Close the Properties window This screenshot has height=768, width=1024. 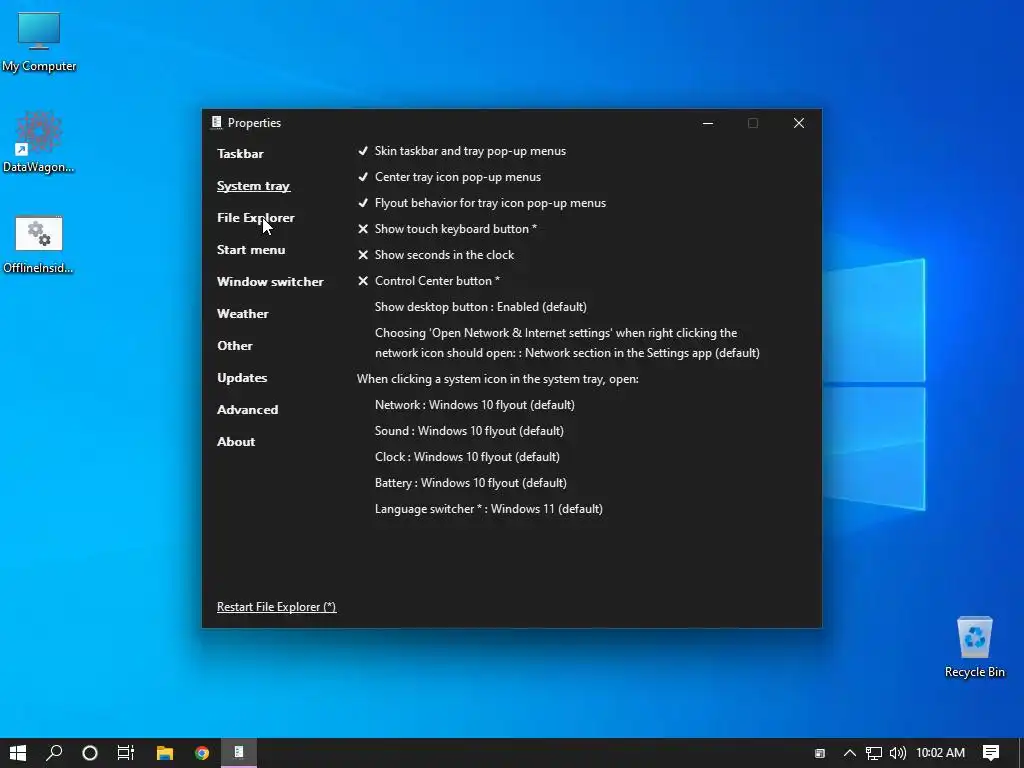point(799,123)
